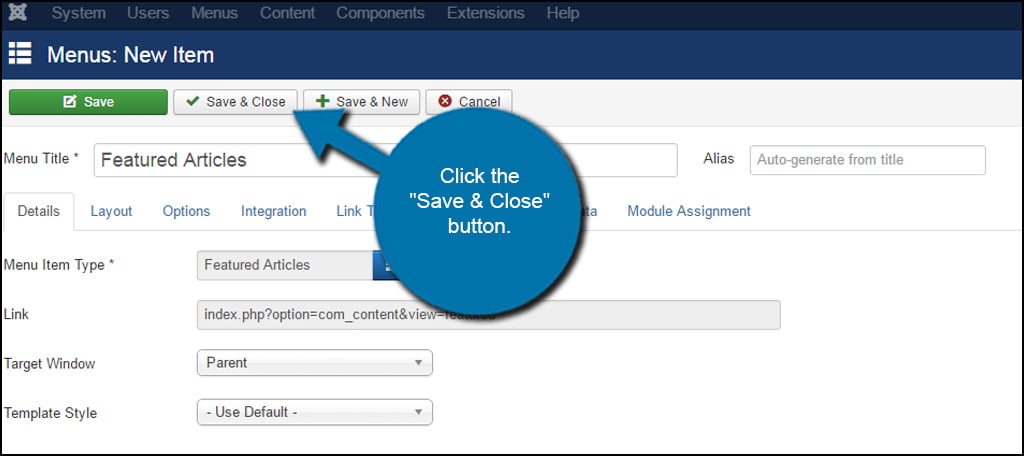Viewport: 1024px width, 456px height.
Task: Click the green Save button
Action: tap(88, 102)
